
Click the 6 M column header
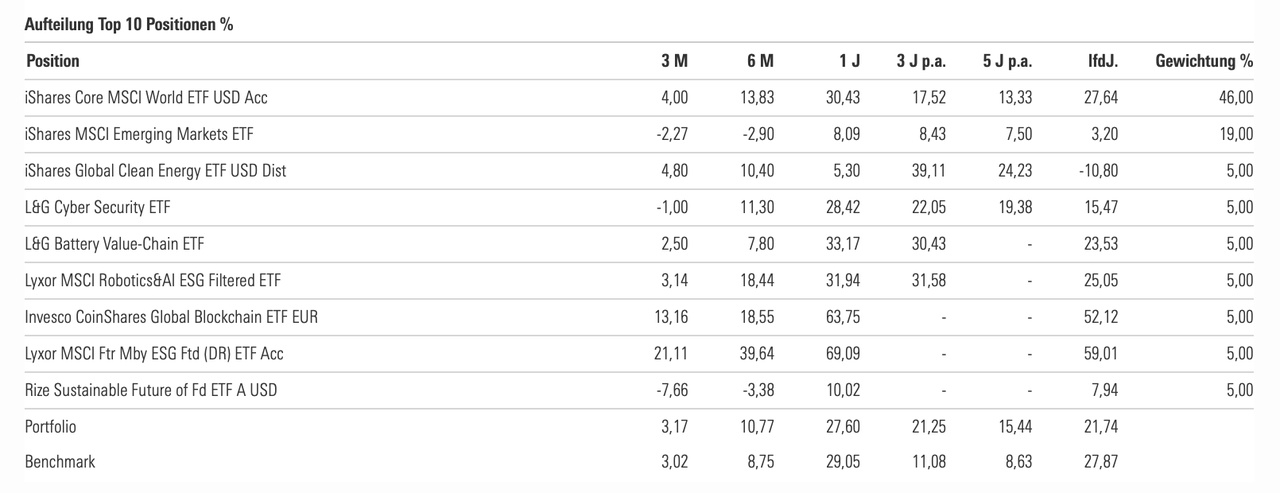point(760,61)
